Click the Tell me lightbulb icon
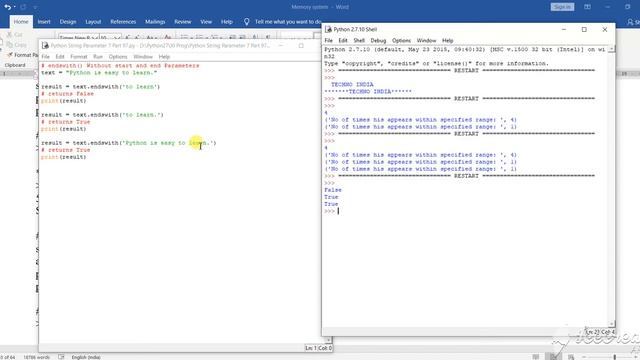Screen dimensions: 640x360 tap(247, 22)
